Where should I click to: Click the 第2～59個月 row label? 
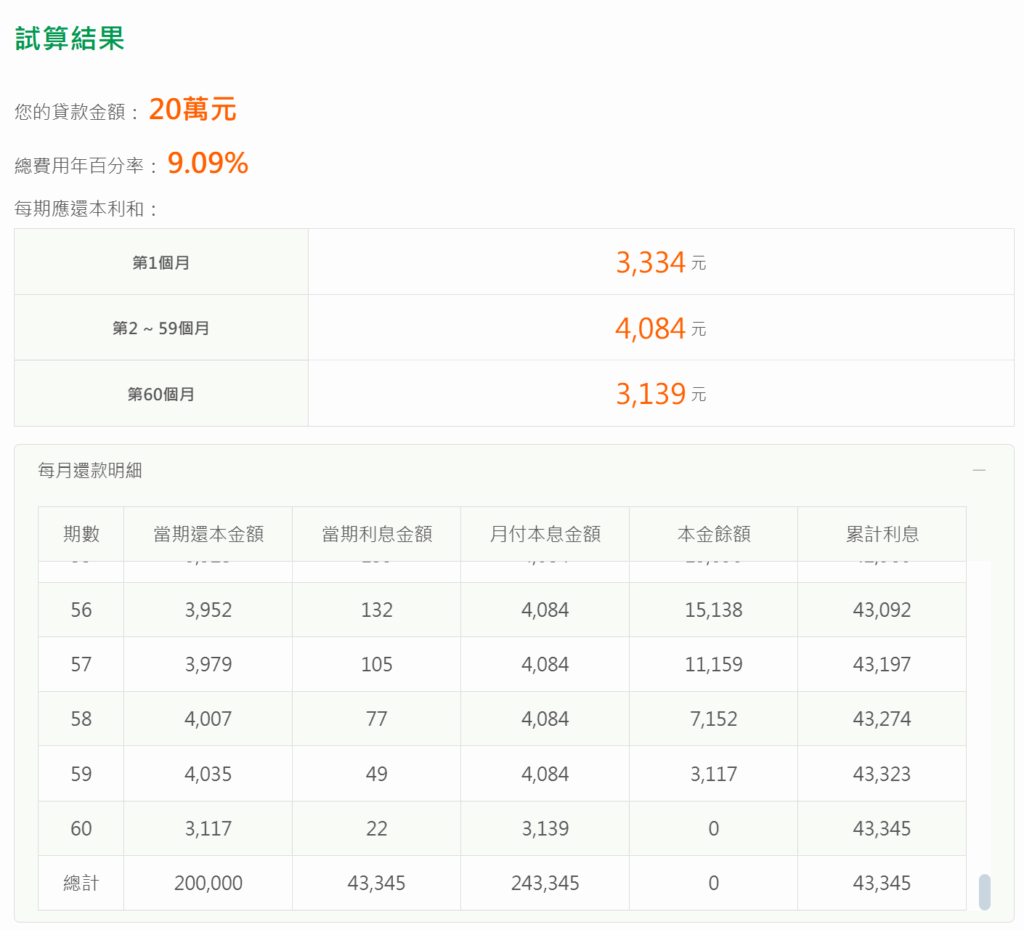tap(161, 328)
